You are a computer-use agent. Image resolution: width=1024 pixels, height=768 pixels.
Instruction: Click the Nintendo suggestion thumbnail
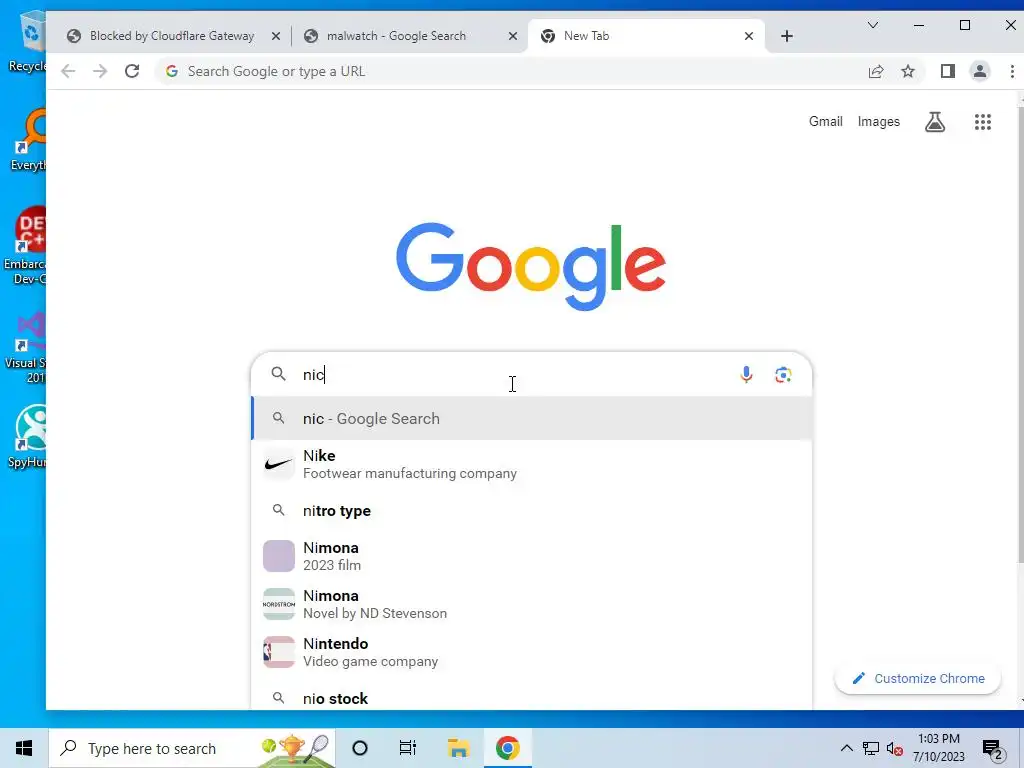tap(279, 652)
